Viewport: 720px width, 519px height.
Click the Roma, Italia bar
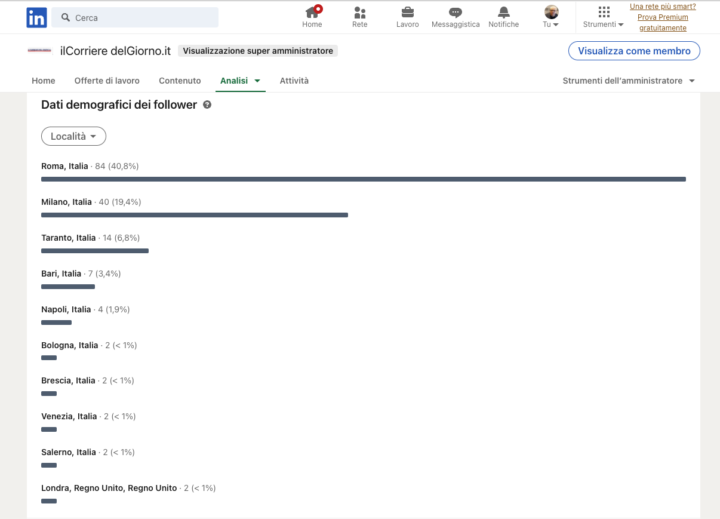[x=363, y=179]
